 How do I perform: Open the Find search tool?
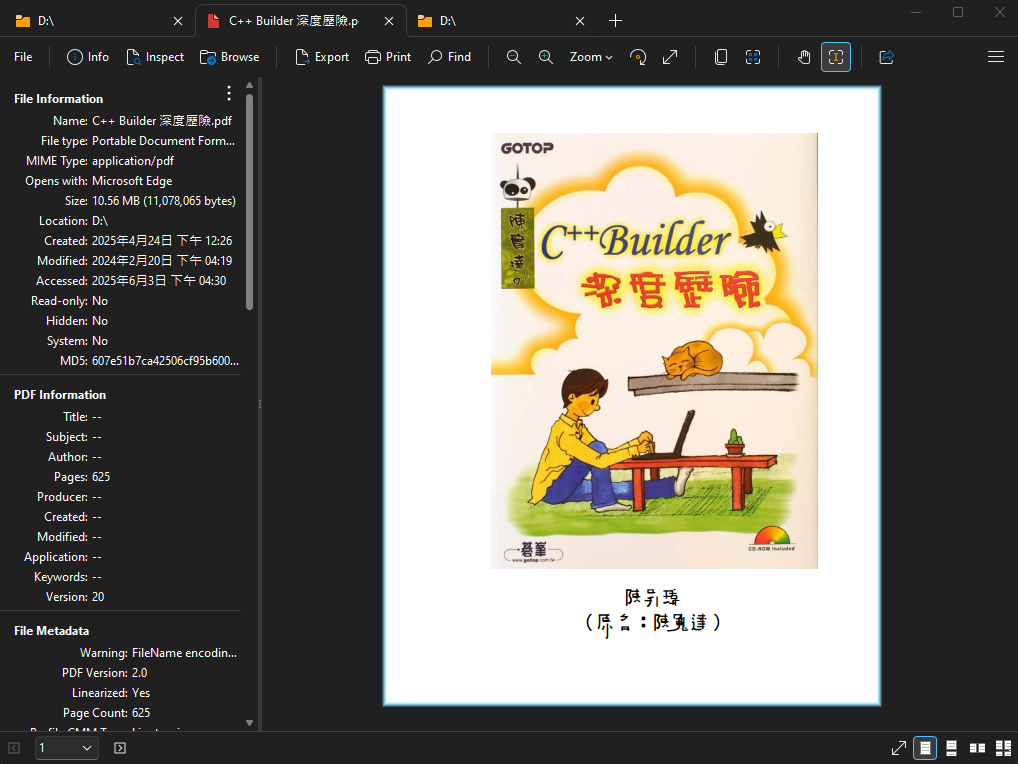click(x=450, y=57)
